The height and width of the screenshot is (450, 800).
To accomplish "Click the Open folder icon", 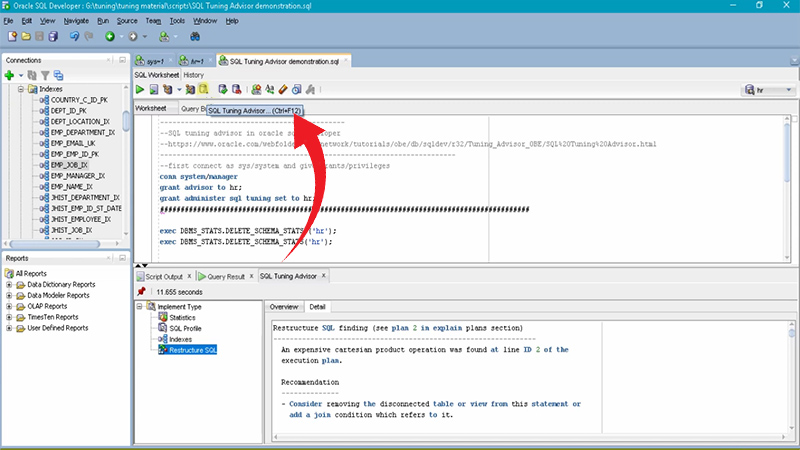I will tap(26, 37).
